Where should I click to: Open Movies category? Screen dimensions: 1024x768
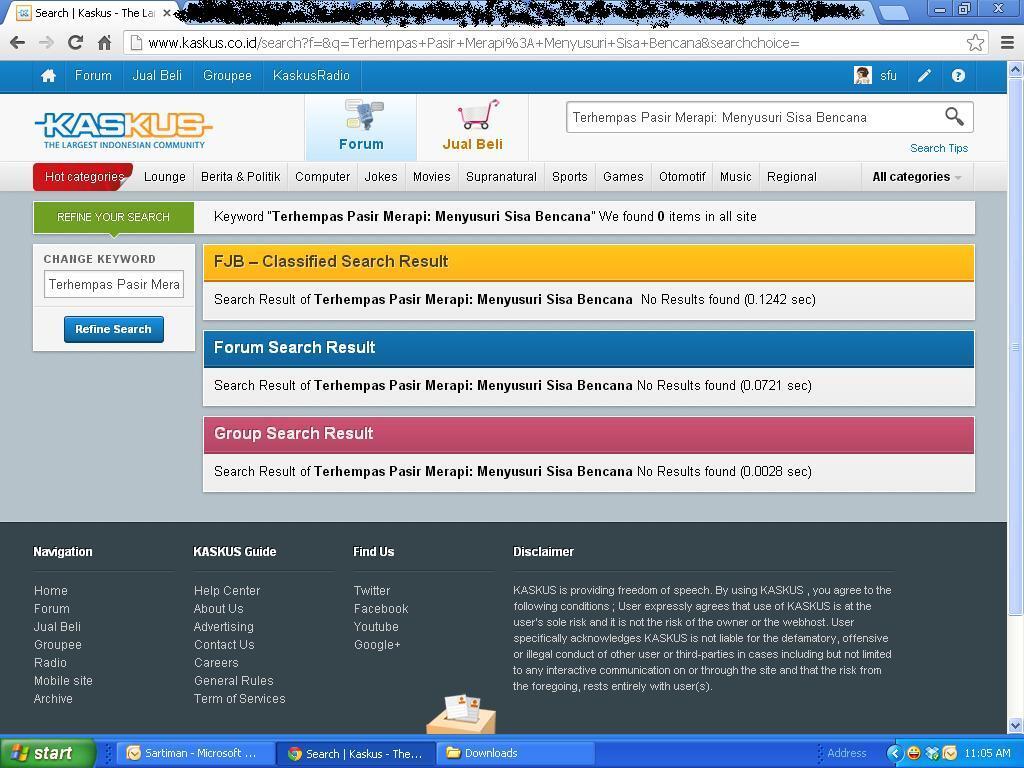[432, 177]
